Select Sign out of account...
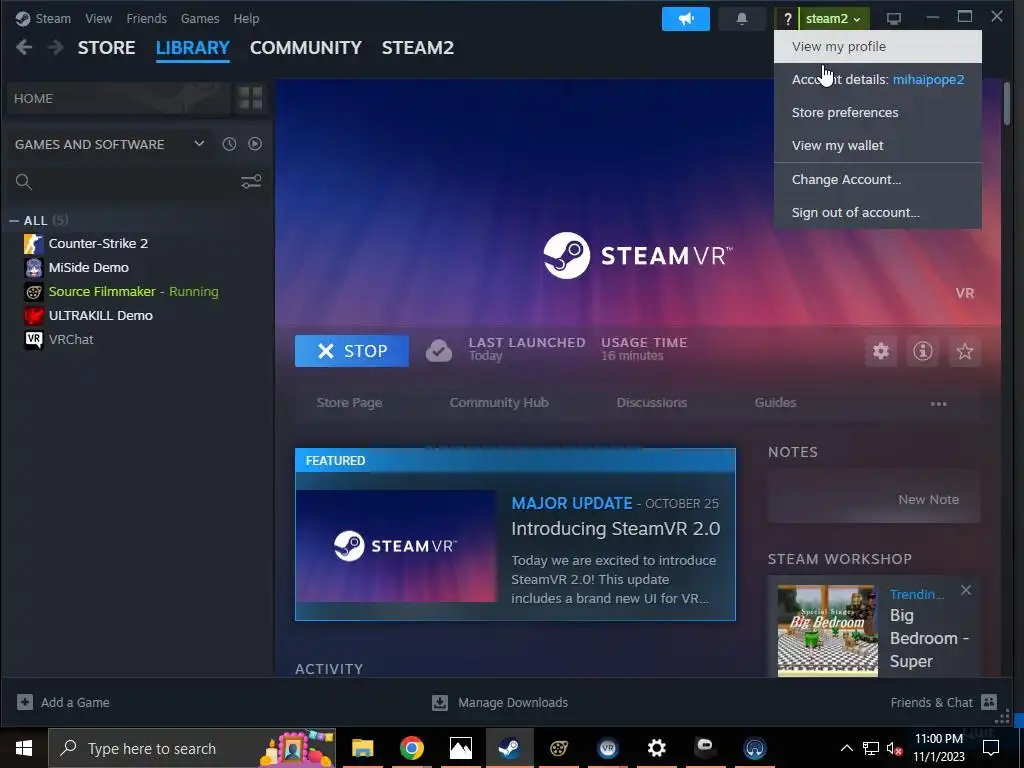This screenshot has width=1024, height=768. pyautogui.click(x=878, y=212)
